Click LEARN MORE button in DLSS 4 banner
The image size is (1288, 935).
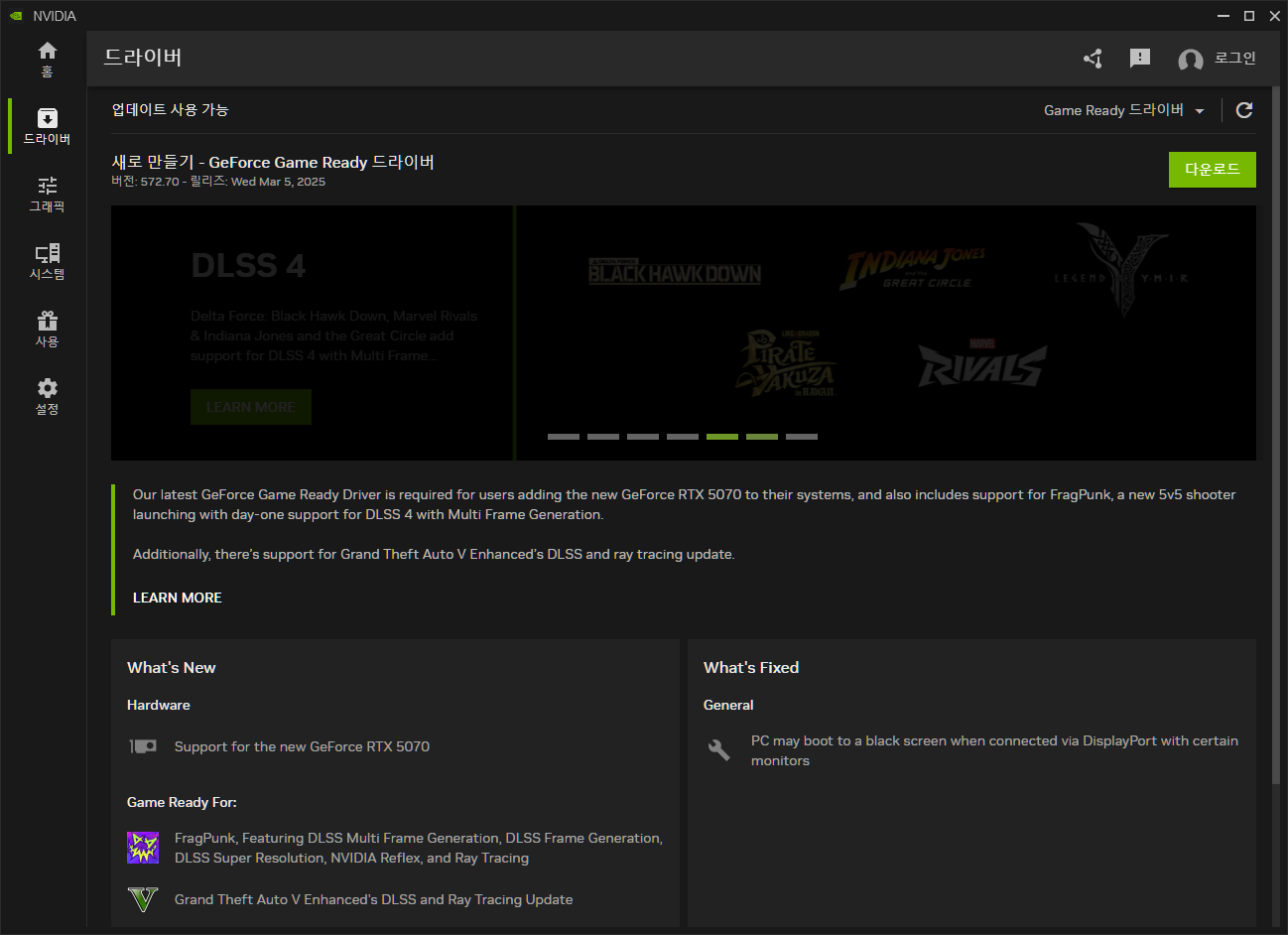(x=251, y=407)
